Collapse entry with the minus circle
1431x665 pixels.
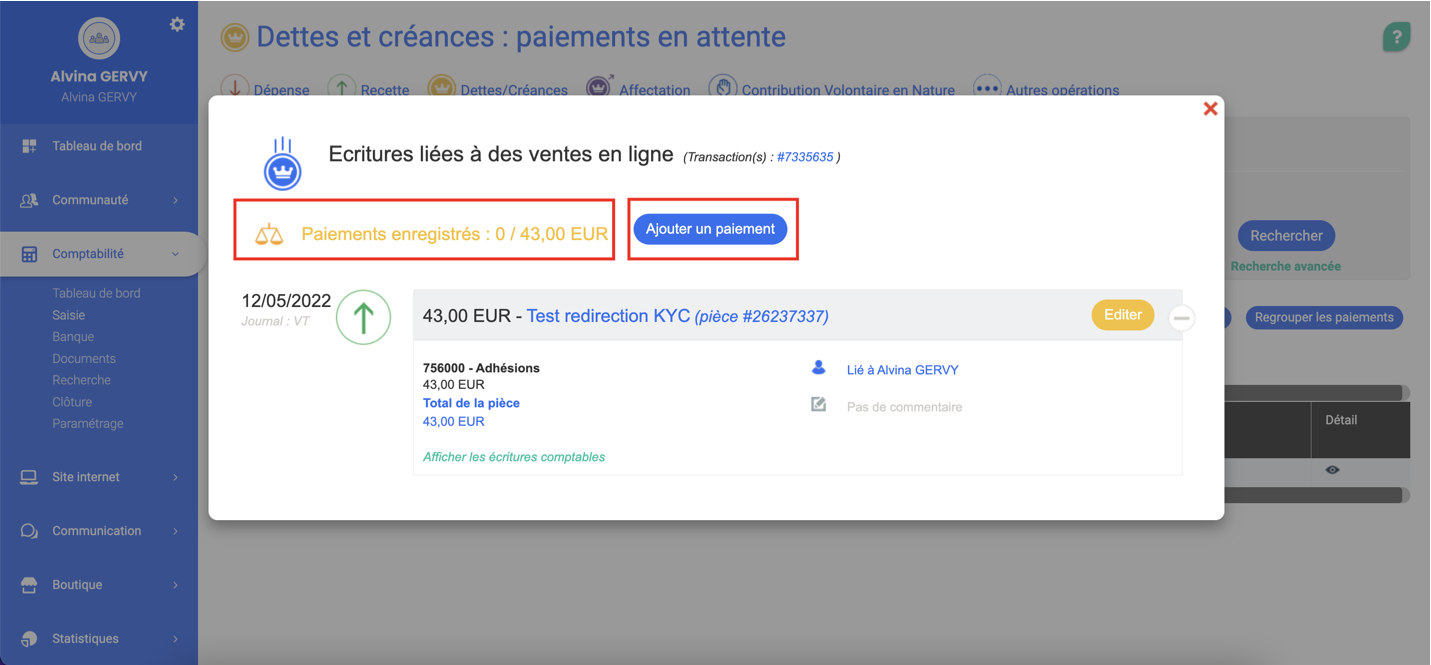[x=1181, y=318]
